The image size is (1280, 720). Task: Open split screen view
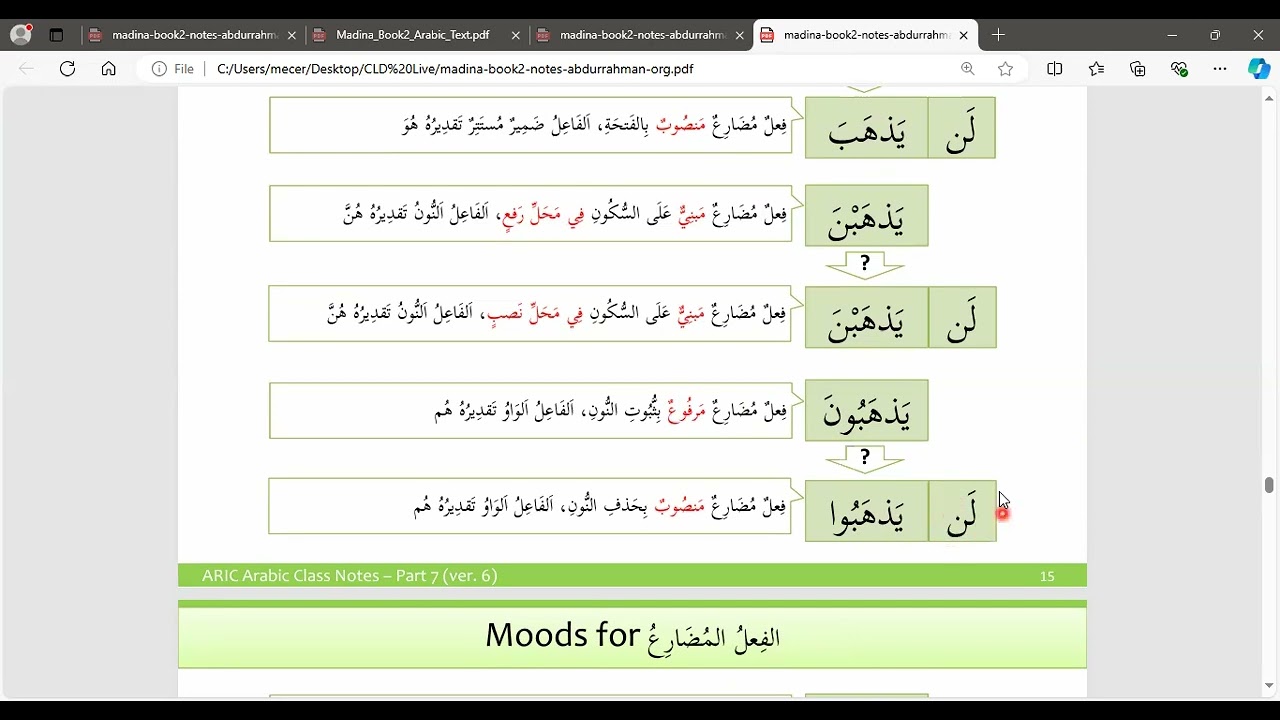coord(1055,69)
